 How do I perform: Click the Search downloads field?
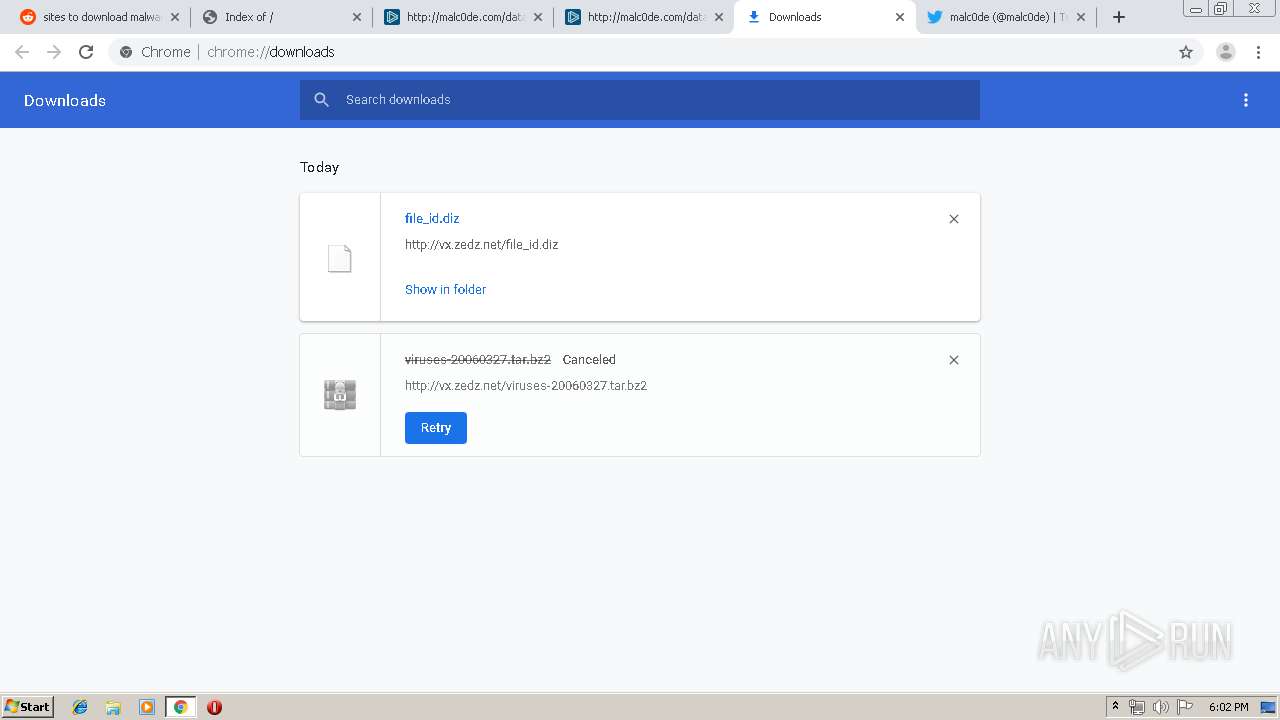[x=640, y=99]
